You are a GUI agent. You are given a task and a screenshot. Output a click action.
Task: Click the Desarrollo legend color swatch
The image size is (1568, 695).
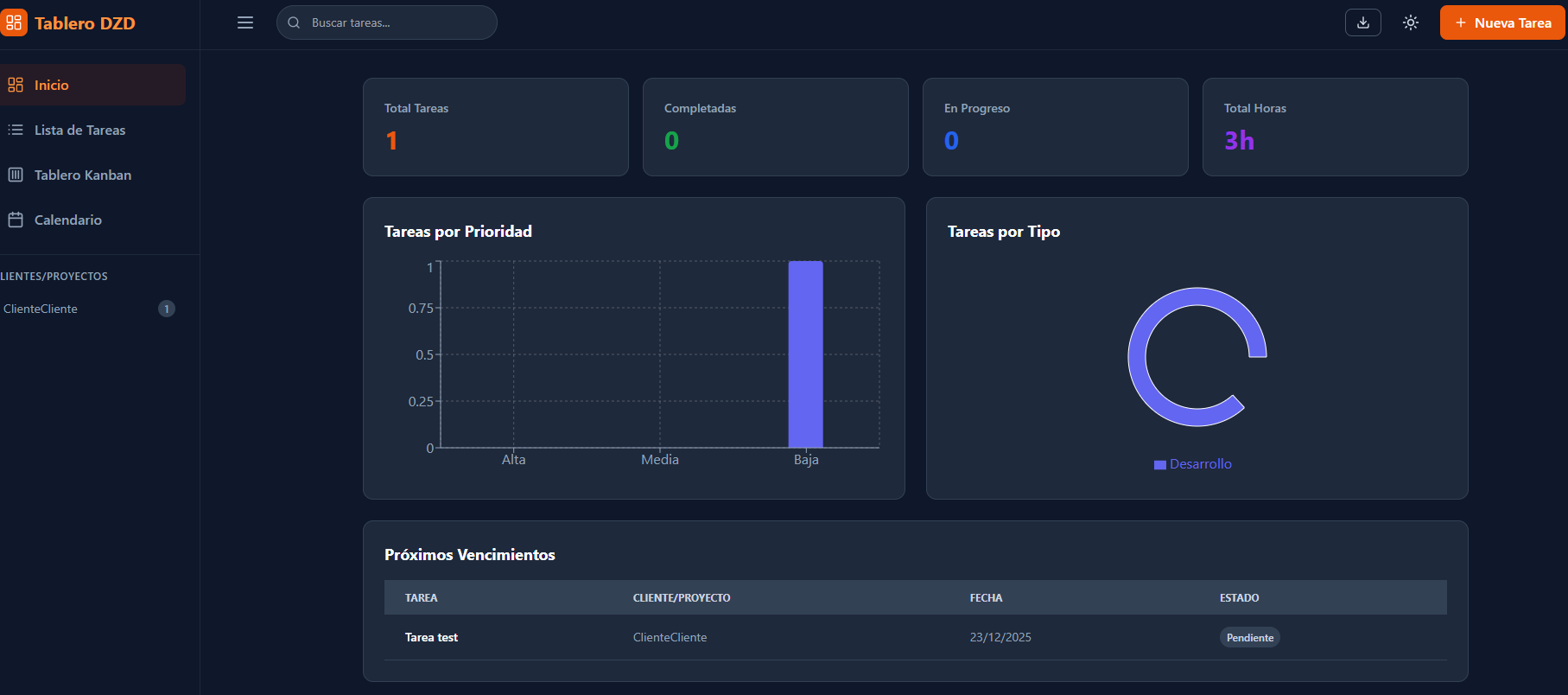(1160, 465)
